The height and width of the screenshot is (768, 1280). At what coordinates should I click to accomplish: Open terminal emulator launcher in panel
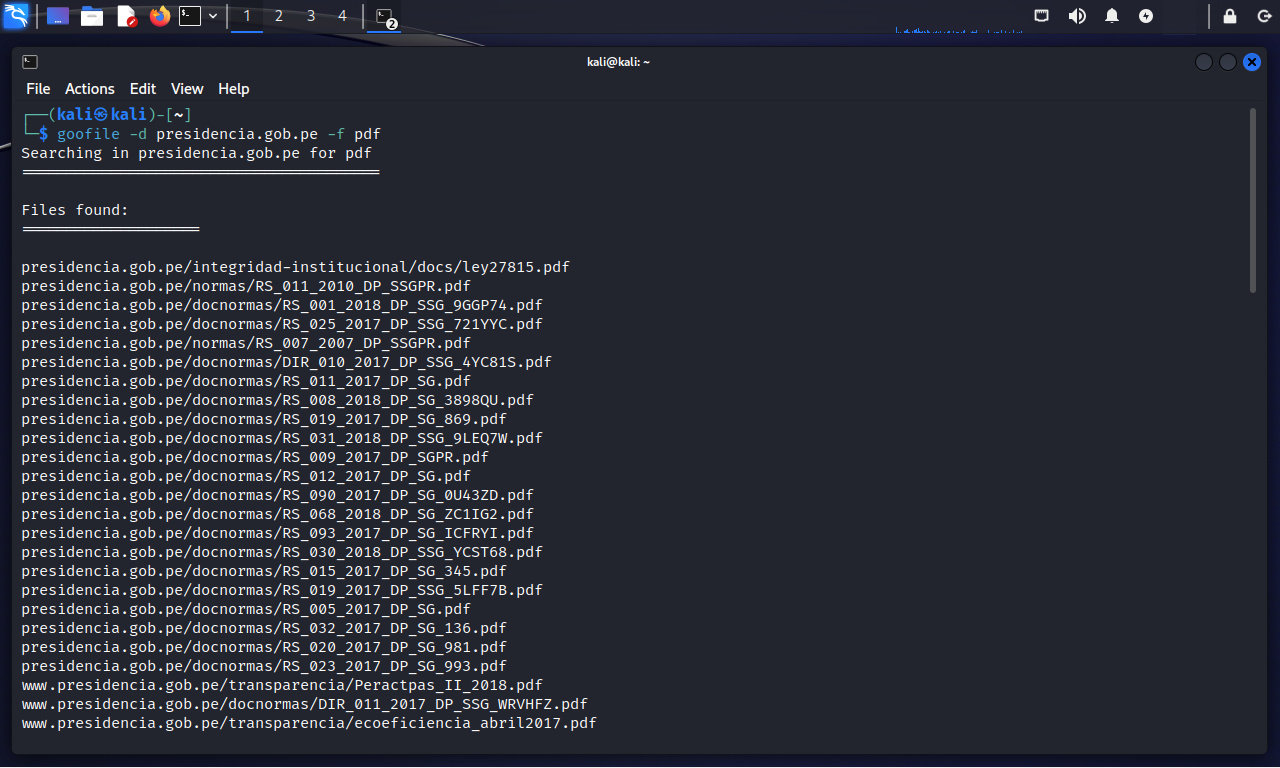(x=190, y=16)
